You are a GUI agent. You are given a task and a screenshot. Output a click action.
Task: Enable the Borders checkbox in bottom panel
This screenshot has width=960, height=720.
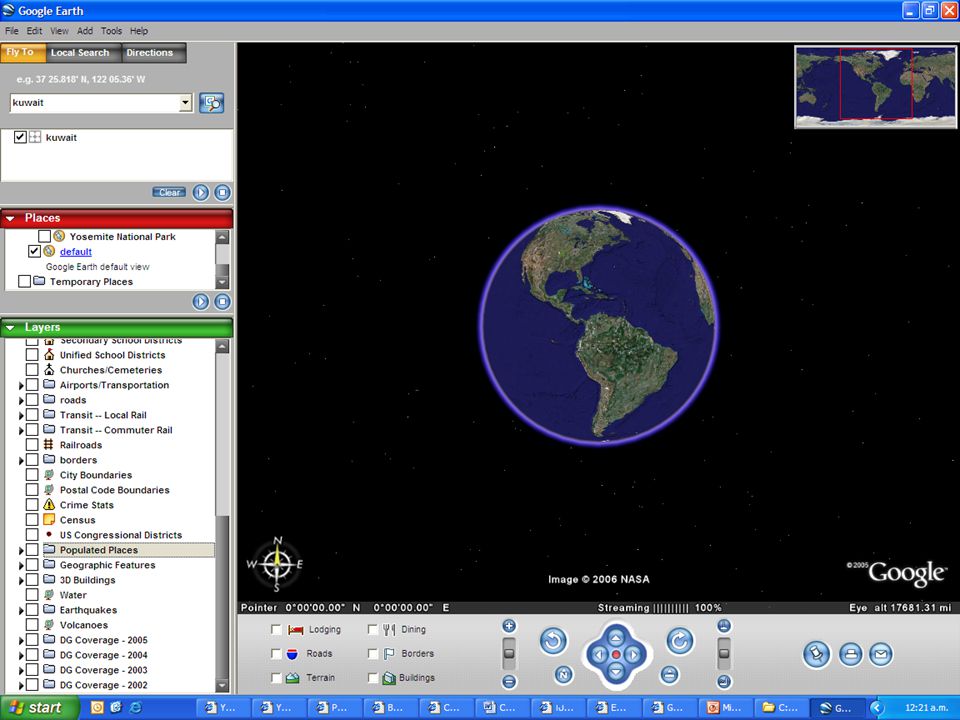[372, 654]
